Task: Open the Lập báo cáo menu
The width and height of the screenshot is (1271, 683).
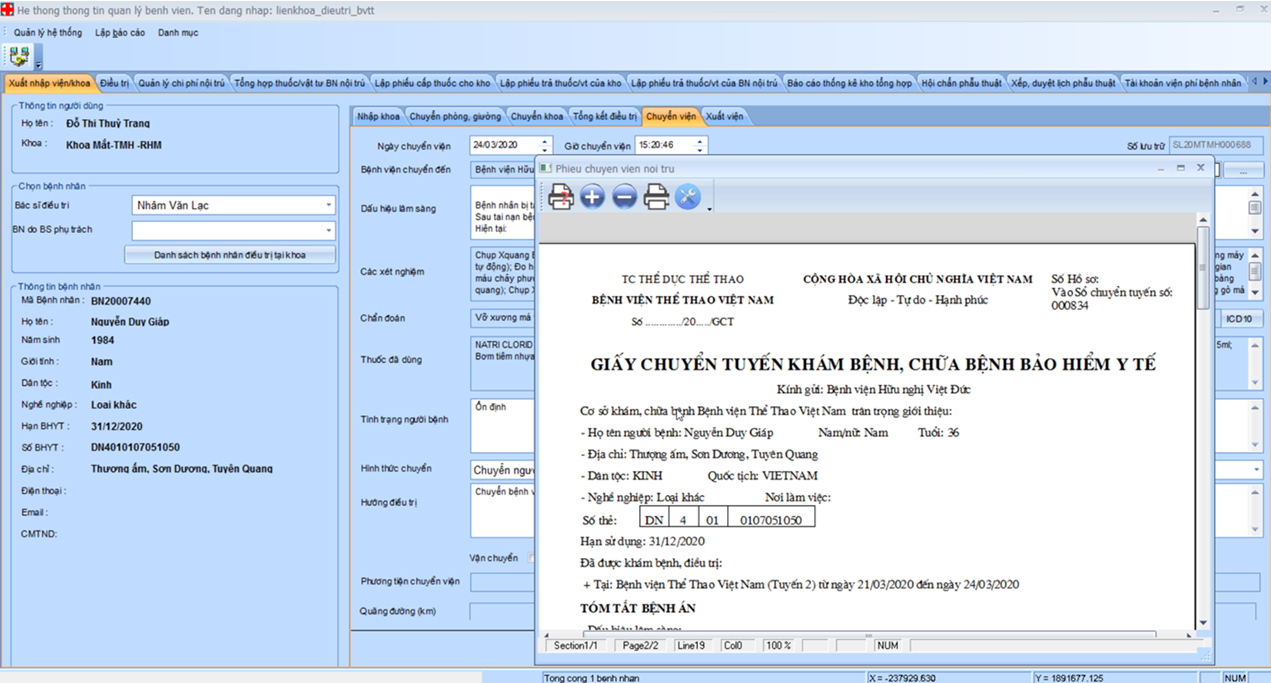Action: click(120, 32)
